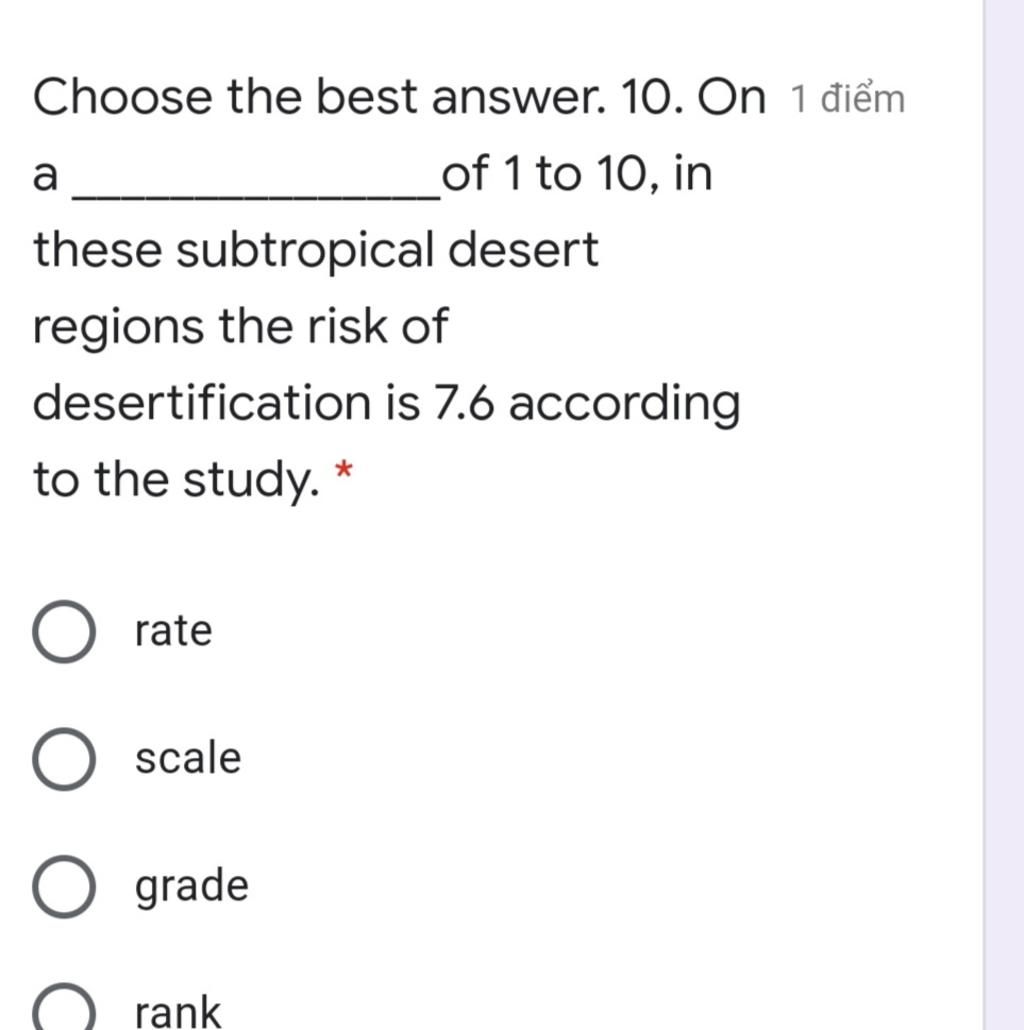This screenshot has width=1024, height=1030.
Task: Click the "rank" option label text
Action: pyautogui.click(x=177, y=1010)
